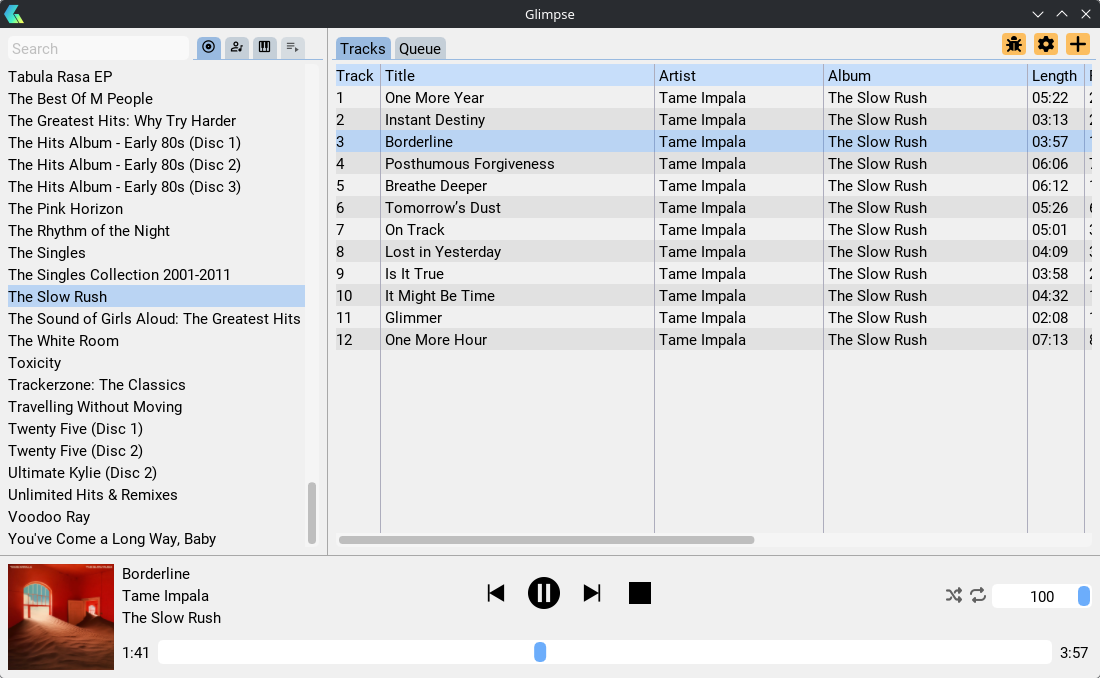Choose the Toxicity album in the list
Image resolution: width=1100 pixels, height=678 pixels.
[35, 363]
